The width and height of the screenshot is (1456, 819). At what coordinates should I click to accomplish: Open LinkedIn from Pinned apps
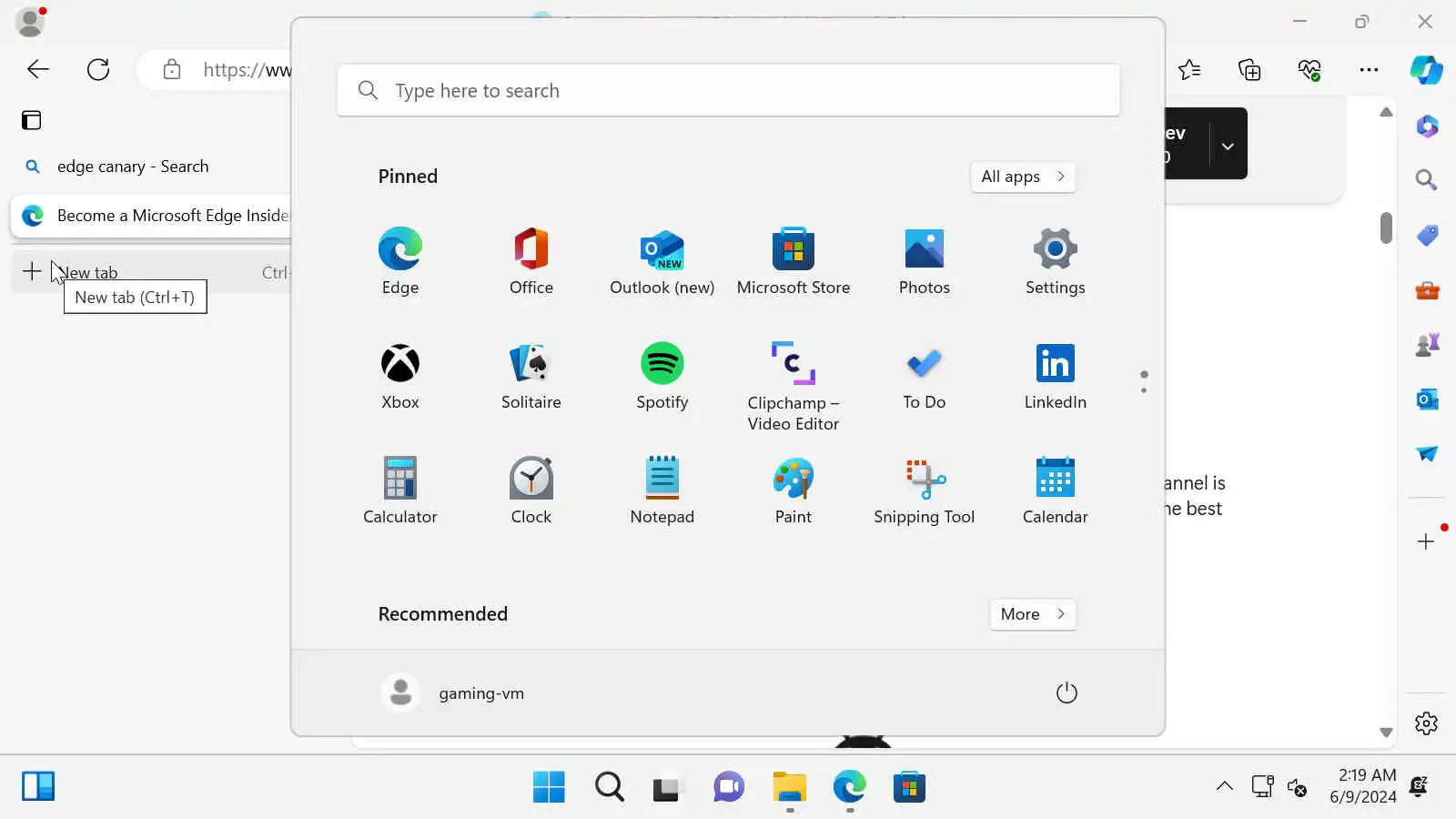click(x=1056, y=376)
